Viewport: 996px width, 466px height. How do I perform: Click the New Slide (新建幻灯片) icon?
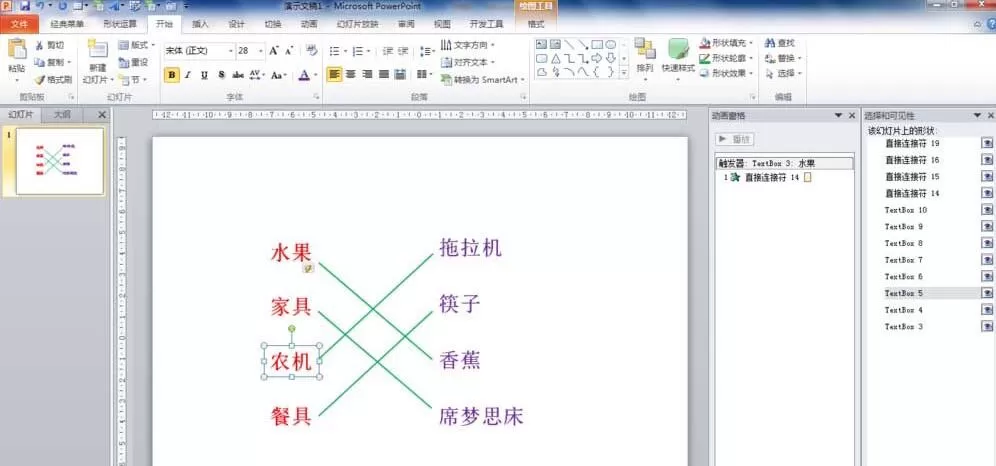[97, 49]
